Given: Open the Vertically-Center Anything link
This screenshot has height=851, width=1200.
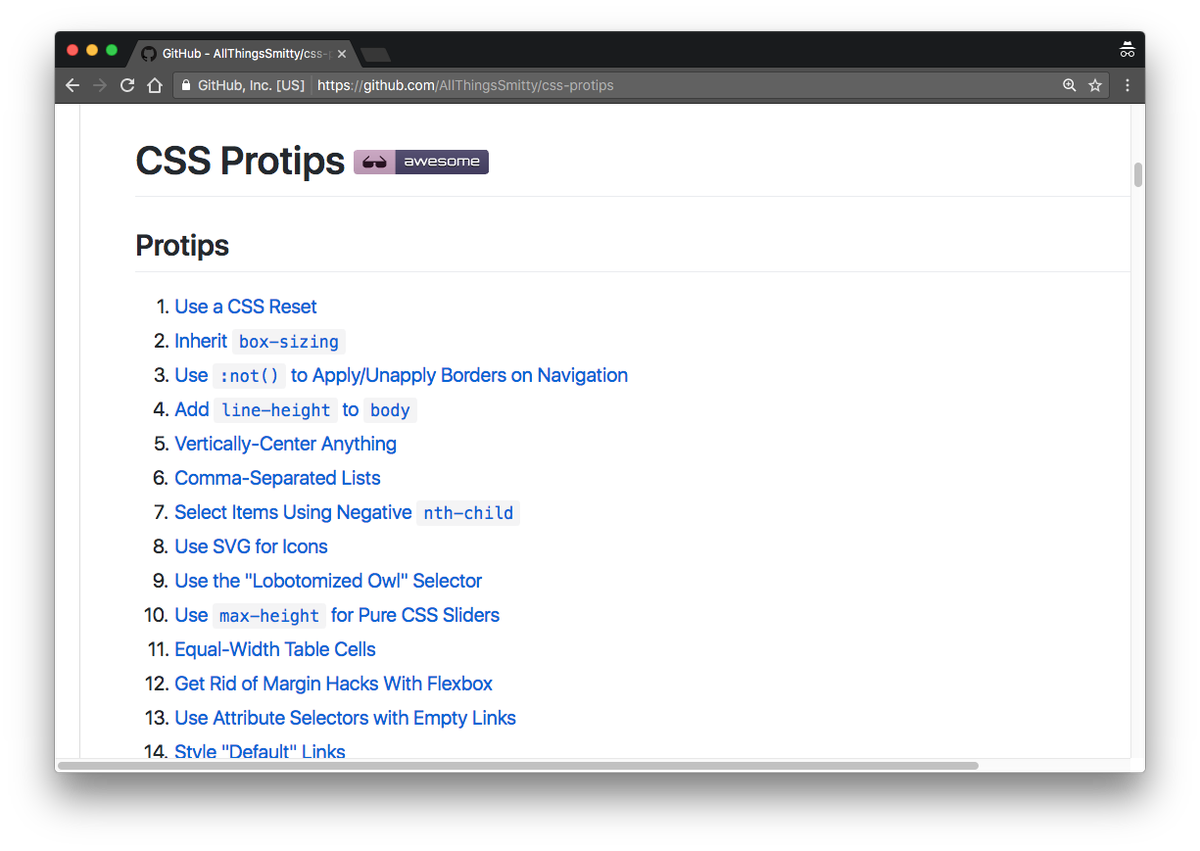Looking at the screenshot, I should coord(285,443).
